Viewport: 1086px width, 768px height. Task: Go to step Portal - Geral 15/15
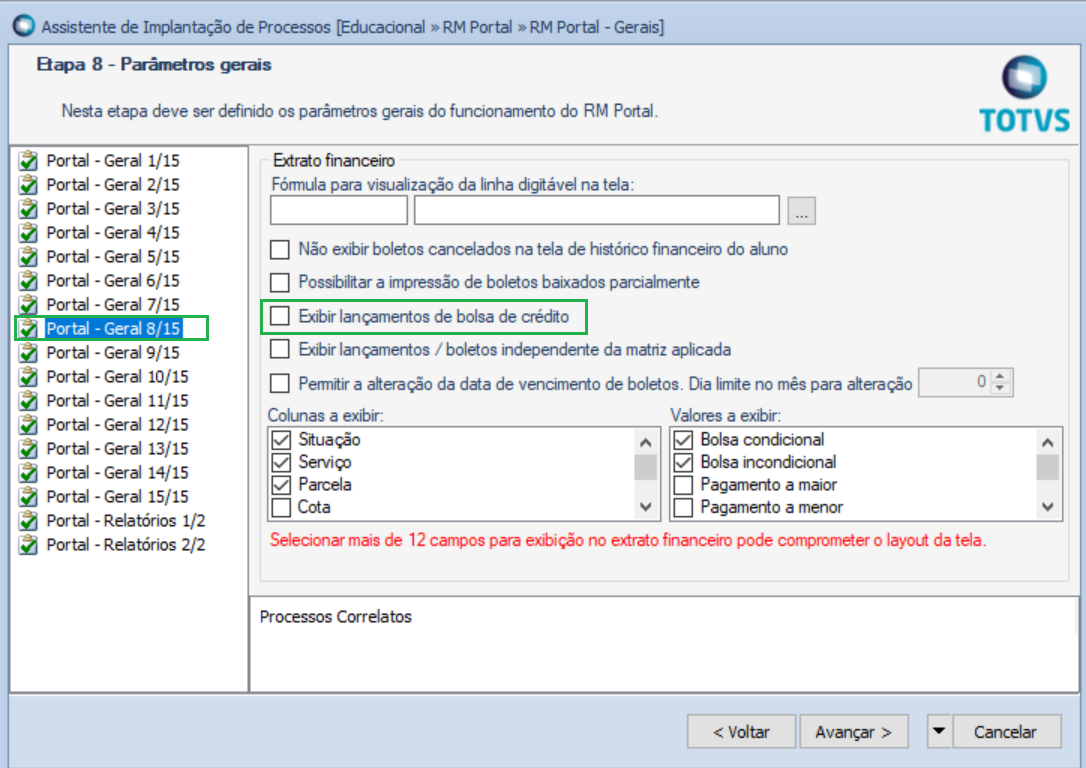(x=117, y=497)
